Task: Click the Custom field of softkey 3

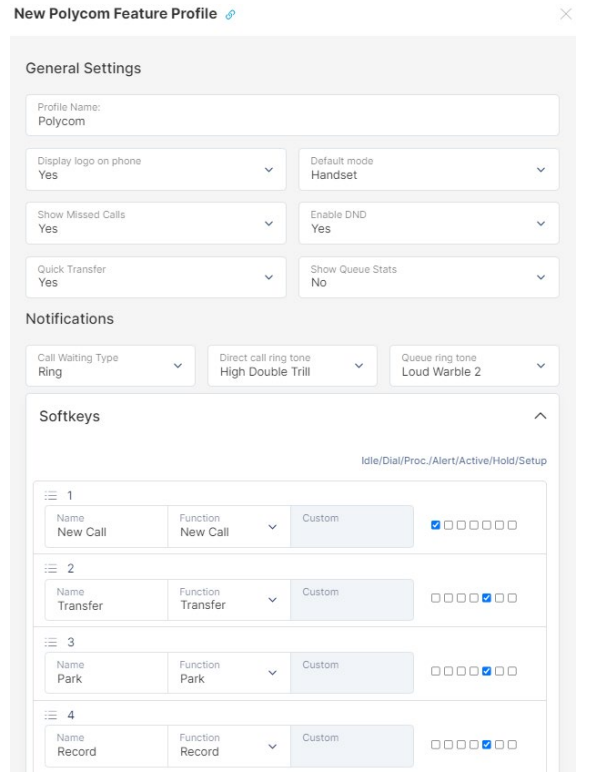Action: pyautogui.click(x=352, y=673)
